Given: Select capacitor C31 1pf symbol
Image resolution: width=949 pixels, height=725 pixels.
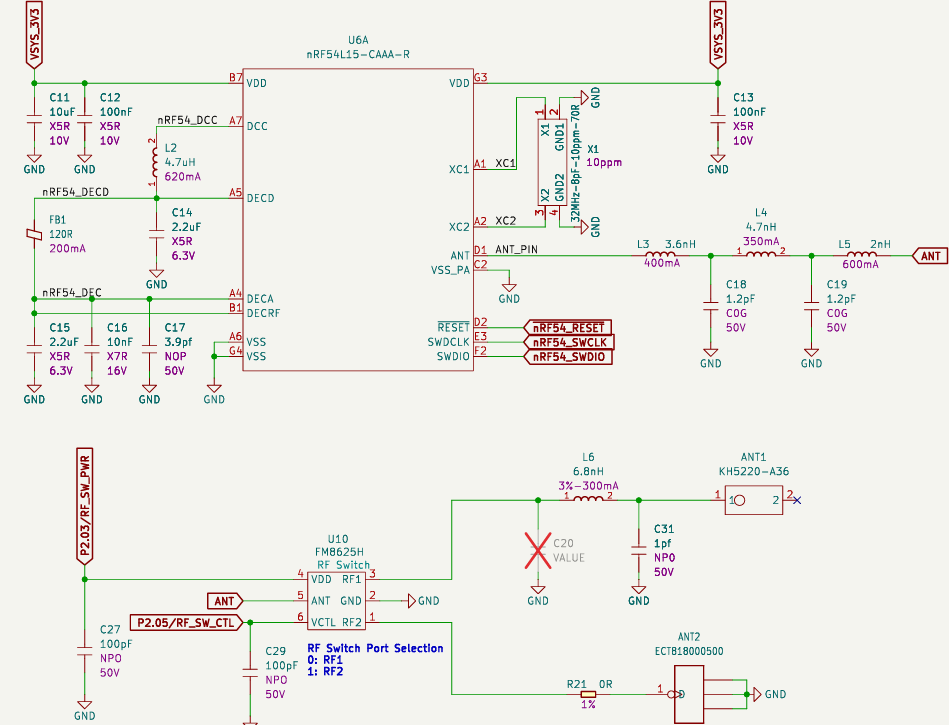Looking at the screenshot, I should [x=639, y=551].
